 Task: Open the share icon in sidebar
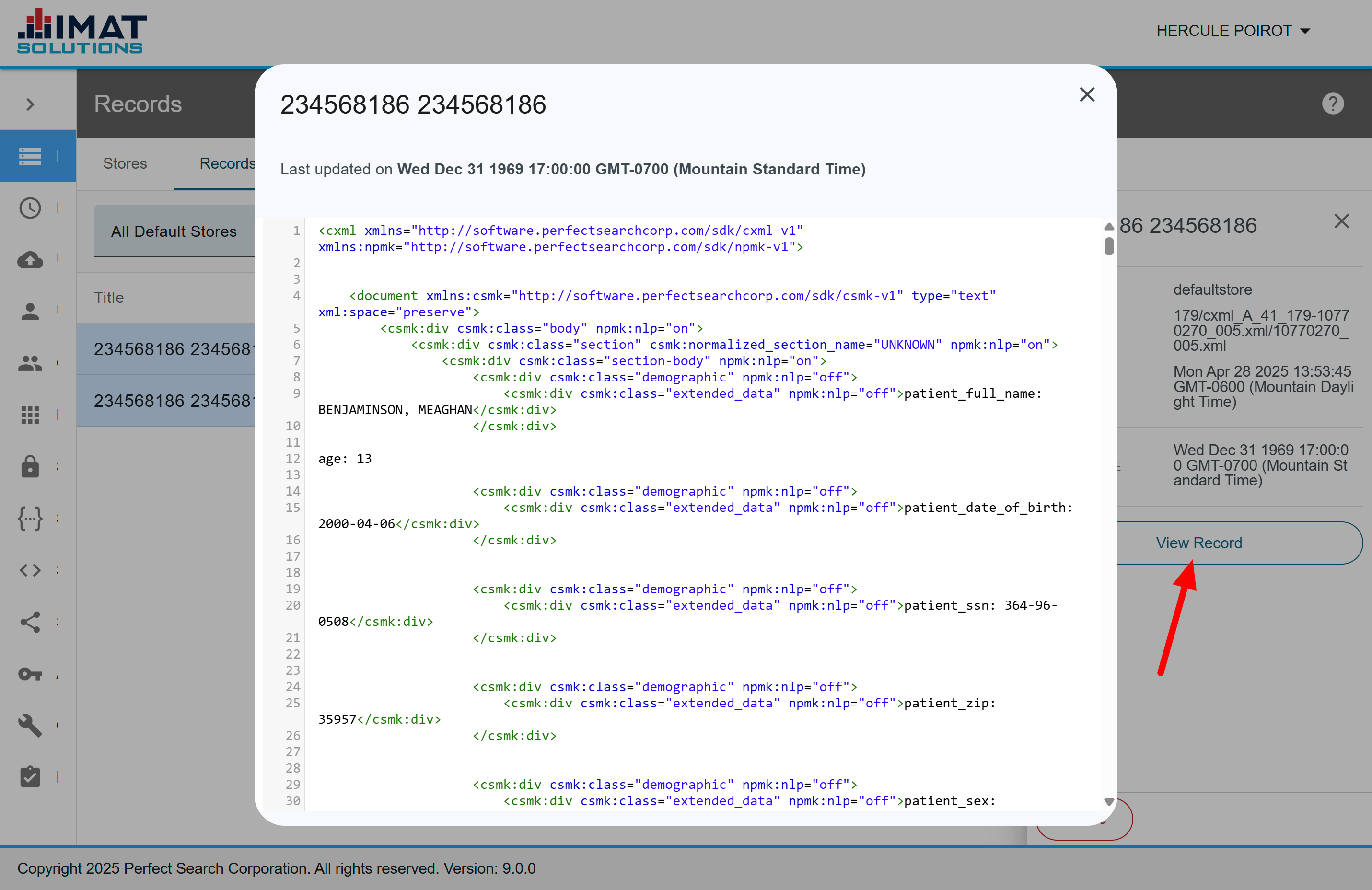click(30, 622)
